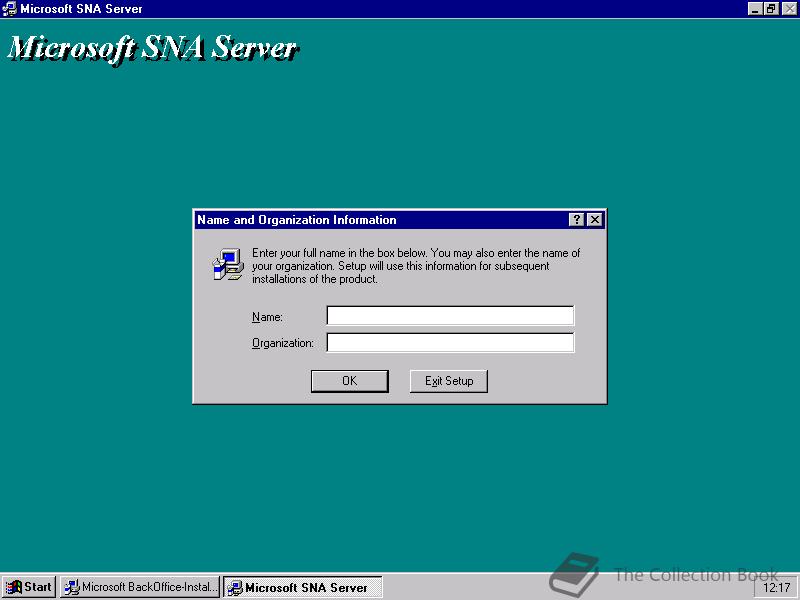This screenshot has height=600, width=800.
Task: Click the setup computer icon in dialog
Action: point(228,264)
